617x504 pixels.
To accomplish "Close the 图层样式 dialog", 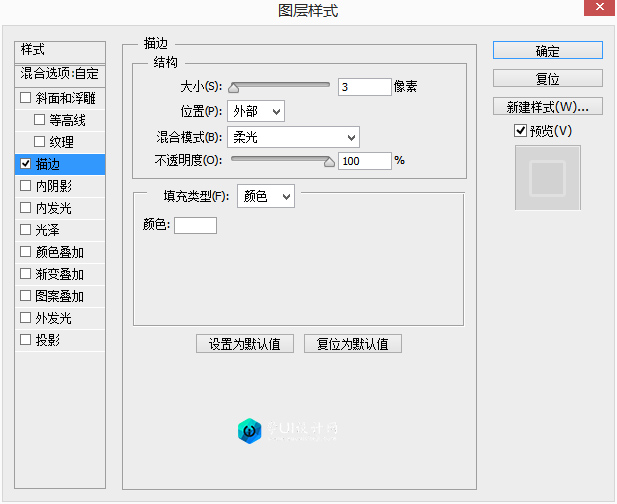I will point(599,7).
